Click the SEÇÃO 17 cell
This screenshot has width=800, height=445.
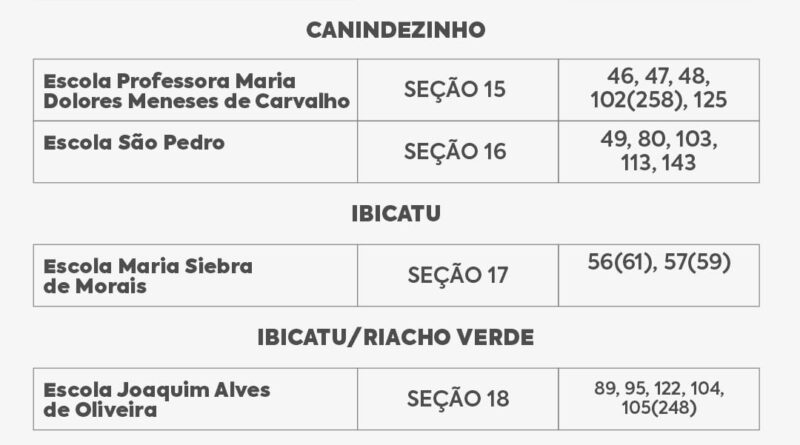pyautogui.click(x=458, y=275)
